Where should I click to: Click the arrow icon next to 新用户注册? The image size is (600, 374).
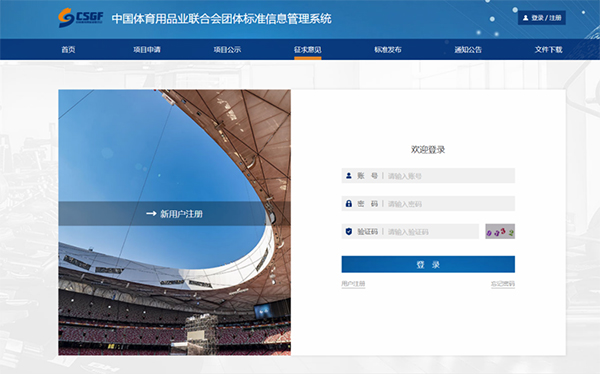(x=151, y=214)
